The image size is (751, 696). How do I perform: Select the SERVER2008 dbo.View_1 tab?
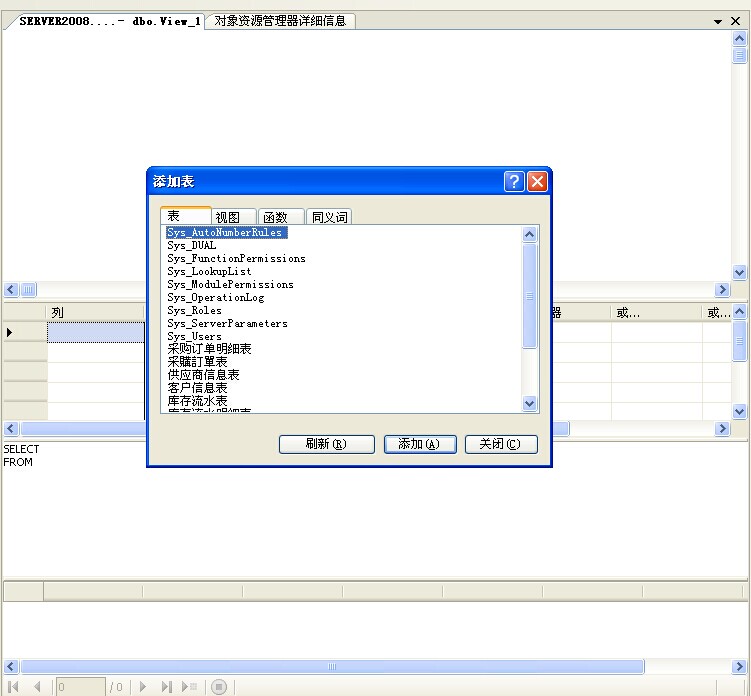click(110, 21)
